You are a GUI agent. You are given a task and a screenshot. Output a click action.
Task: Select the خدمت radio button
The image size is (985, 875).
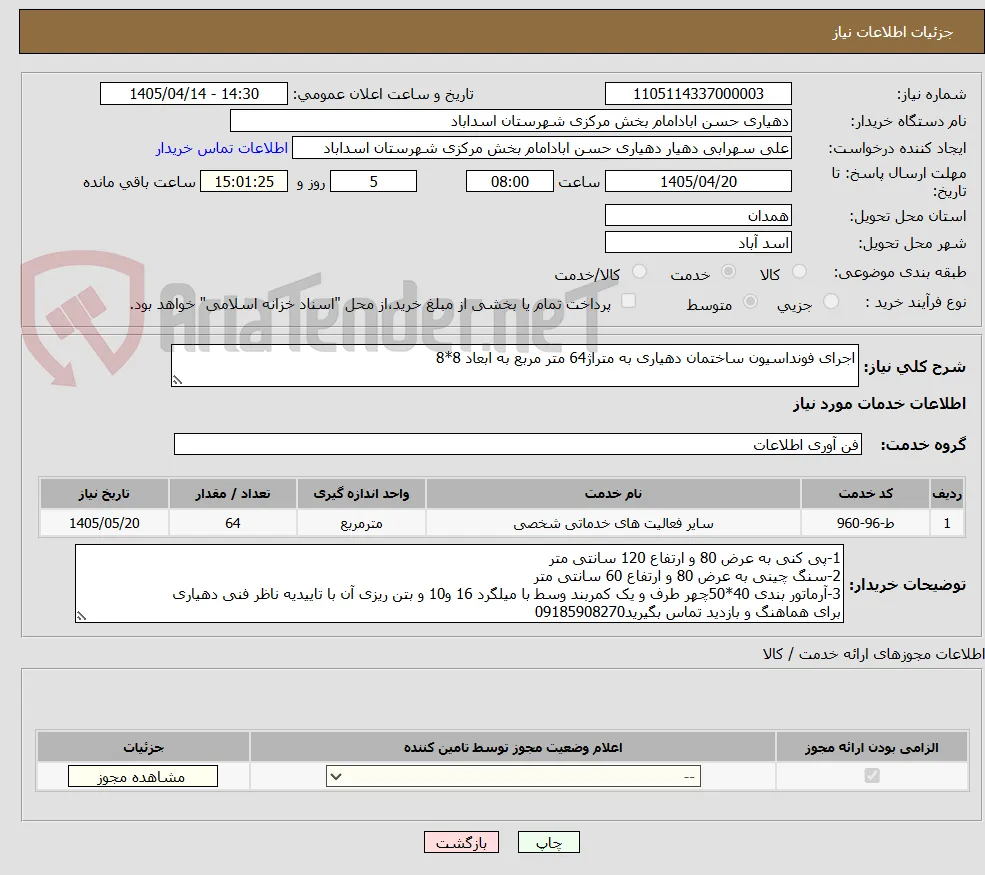(x=728, y=271)
